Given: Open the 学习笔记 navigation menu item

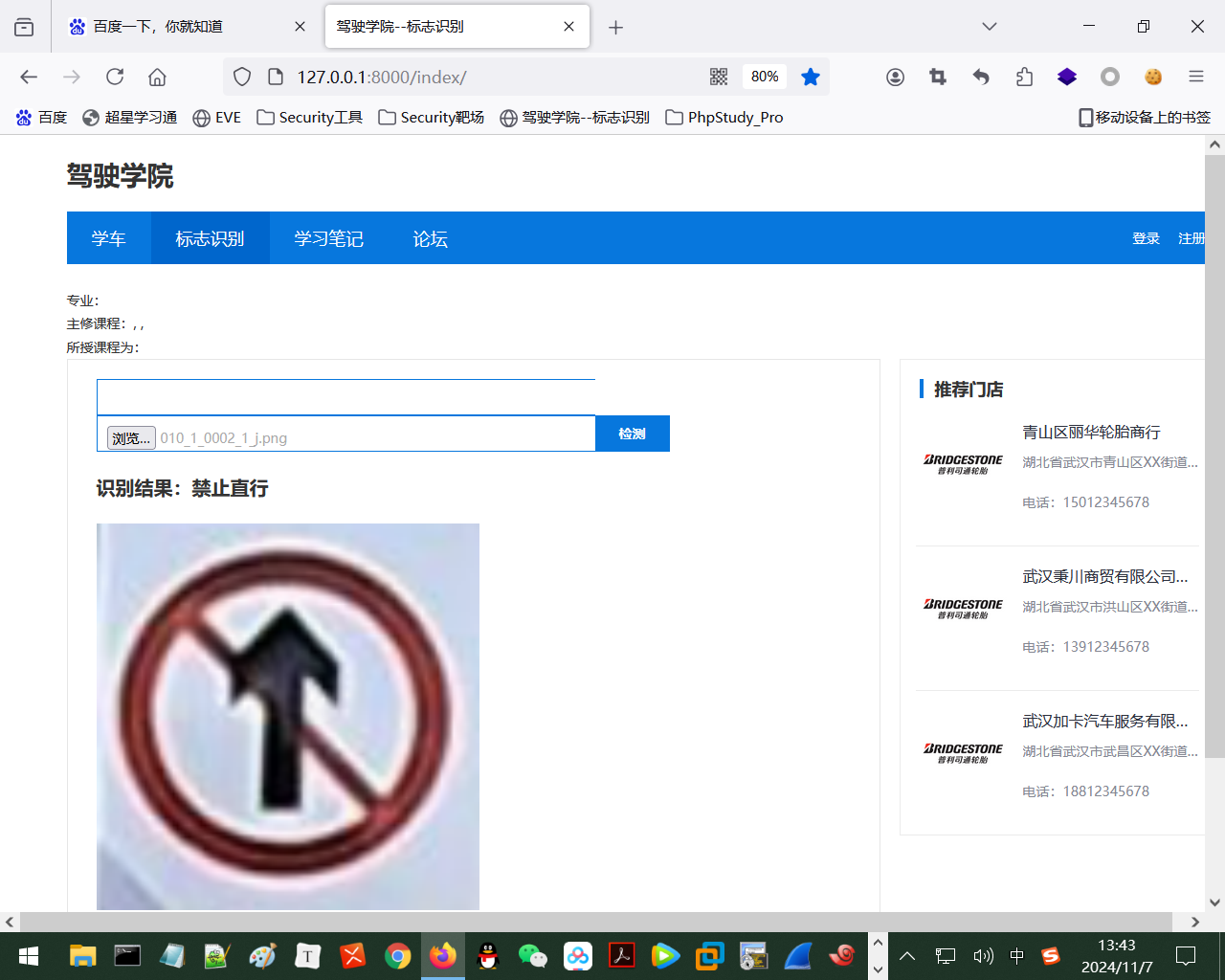Looking at the screenshot, I should (x=328, y=238).
